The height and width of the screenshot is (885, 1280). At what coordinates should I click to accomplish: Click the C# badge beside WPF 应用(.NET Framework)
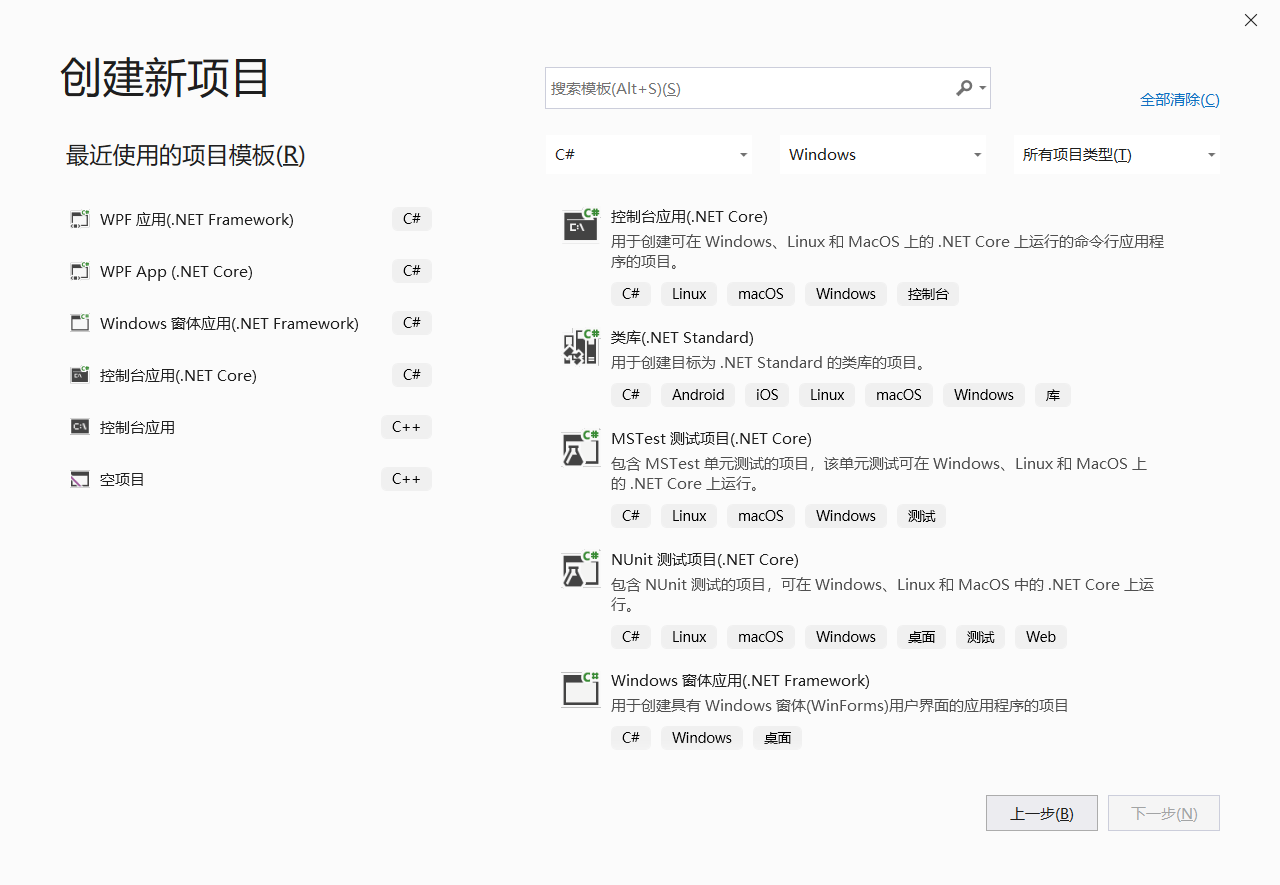pyautogui.click(x=412, y=219)
